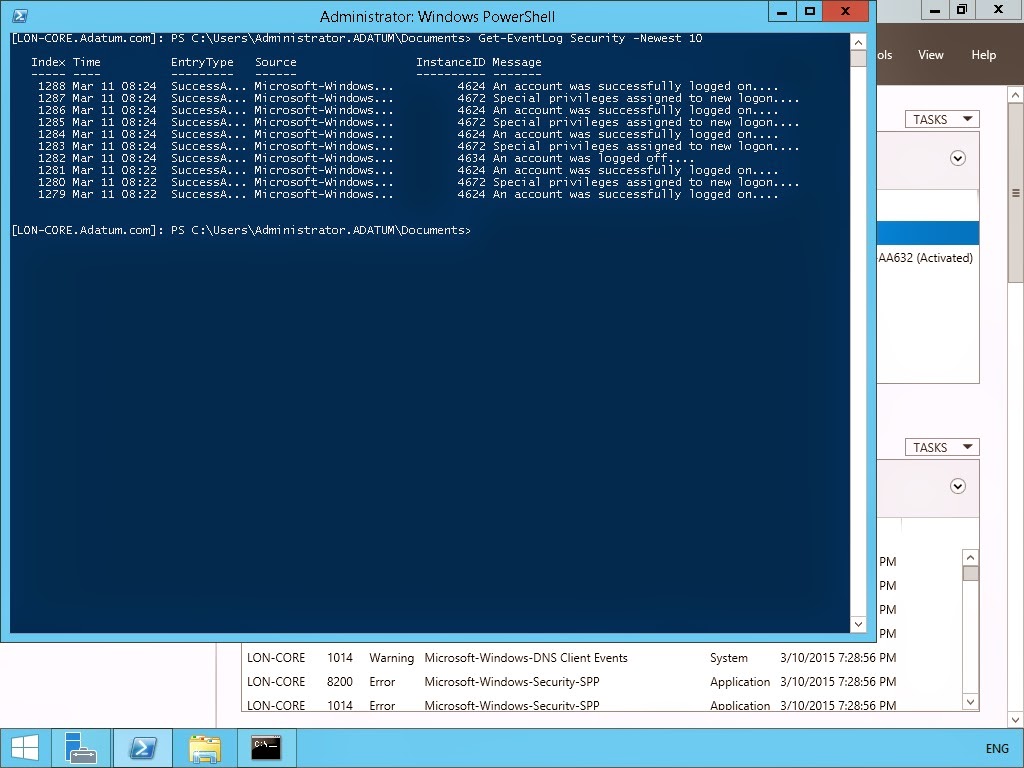Collapse the top panel via its chevron
Viewport: 1024px width, 768px height.
(957, 158)
